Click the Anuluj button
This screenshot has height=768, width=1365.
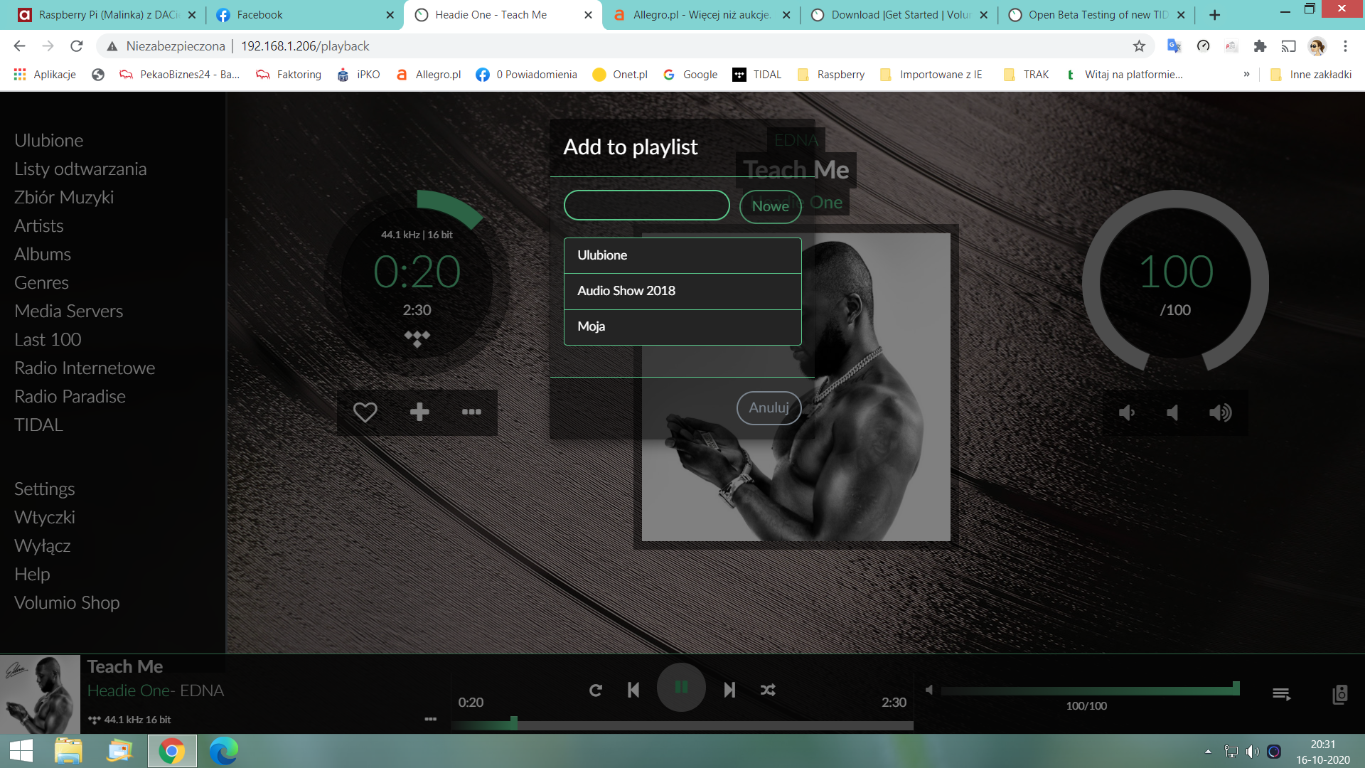[769, 407]
